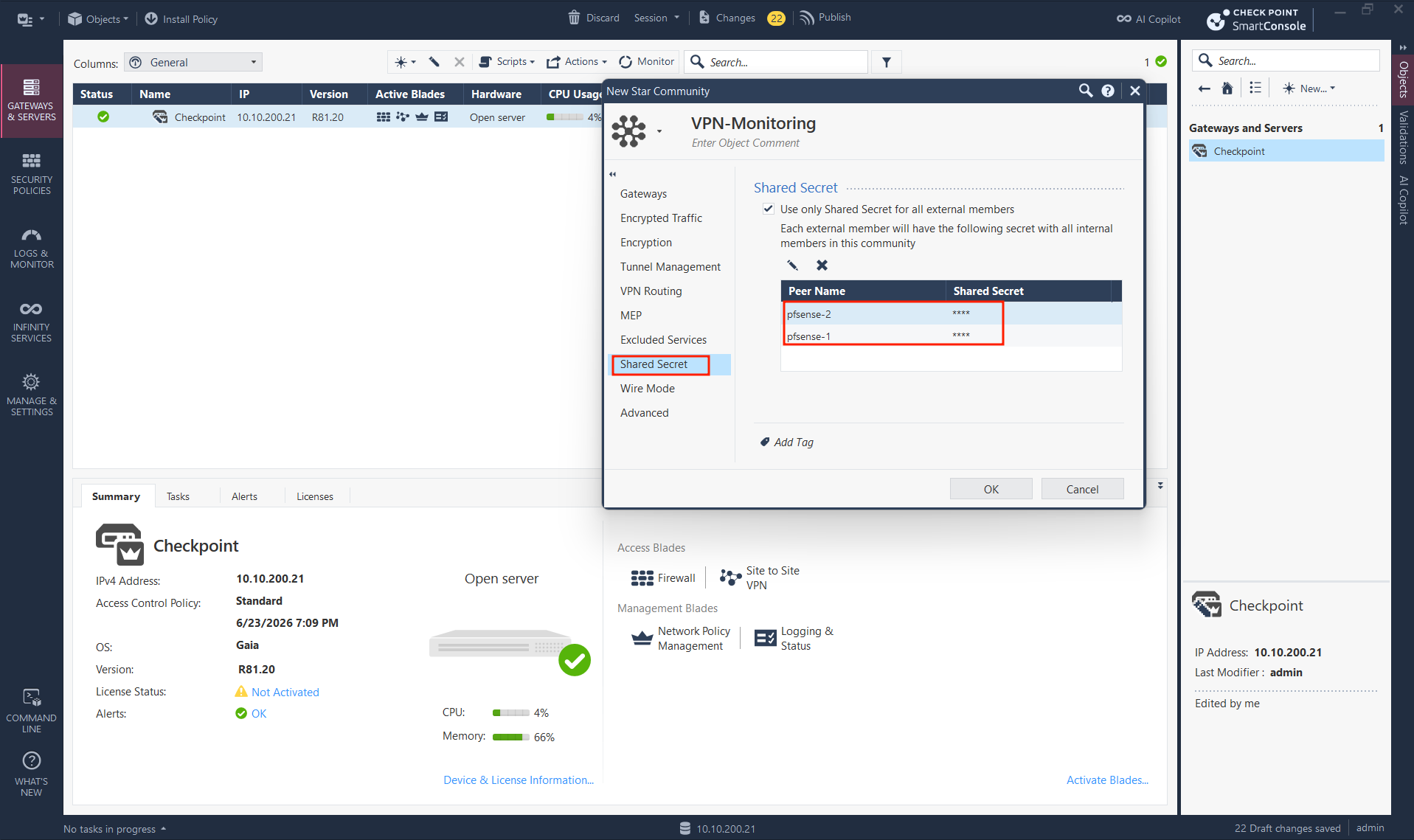Expand the tasks in progress status arrow
The image size is (1414, 840).
163,829
